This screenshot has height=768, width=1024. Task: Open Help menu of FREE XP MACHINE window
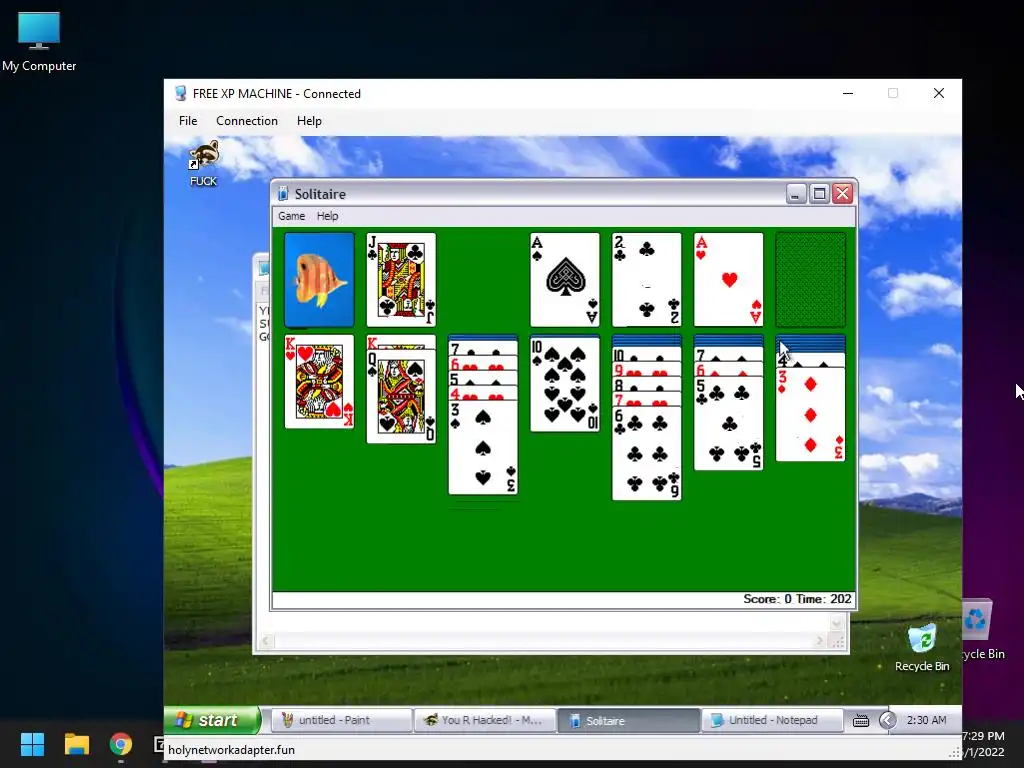point(309,121)
